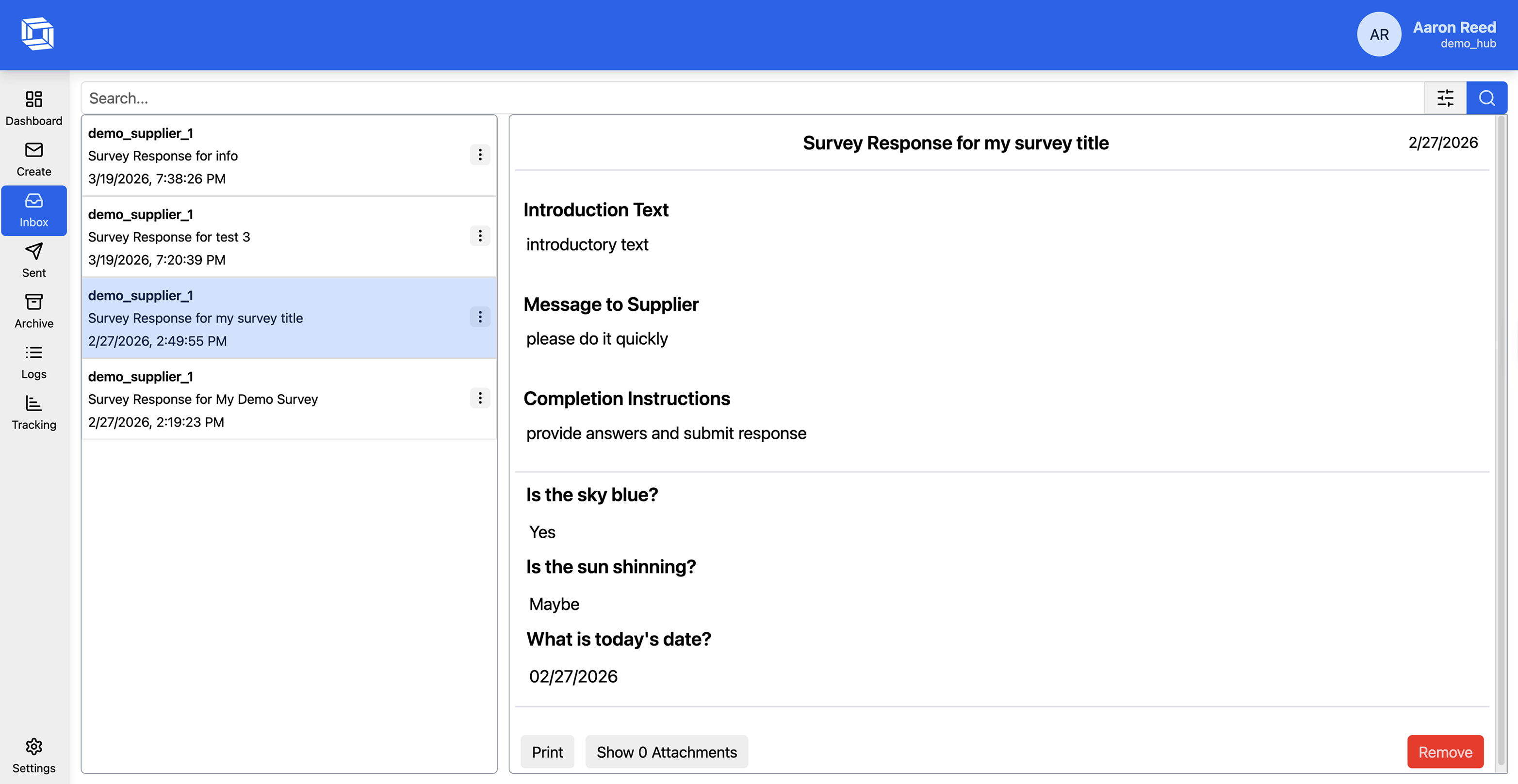Open options menu for Survey Response for My Demo Survey
Screen dimensions: 1518x784
coord(480,398)
